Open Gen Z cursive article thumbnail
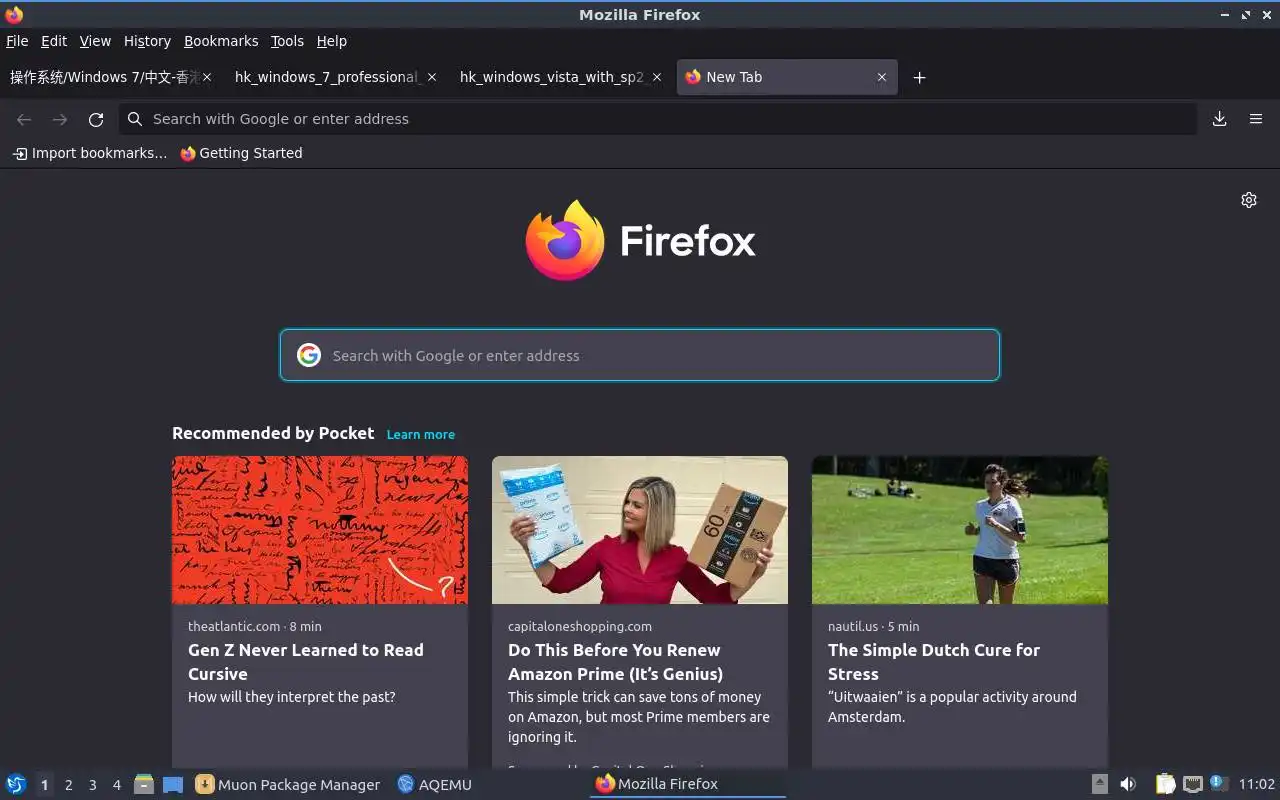Viewport: 1280px width, 800px height. pyautogui.click(x=320, y=530)
